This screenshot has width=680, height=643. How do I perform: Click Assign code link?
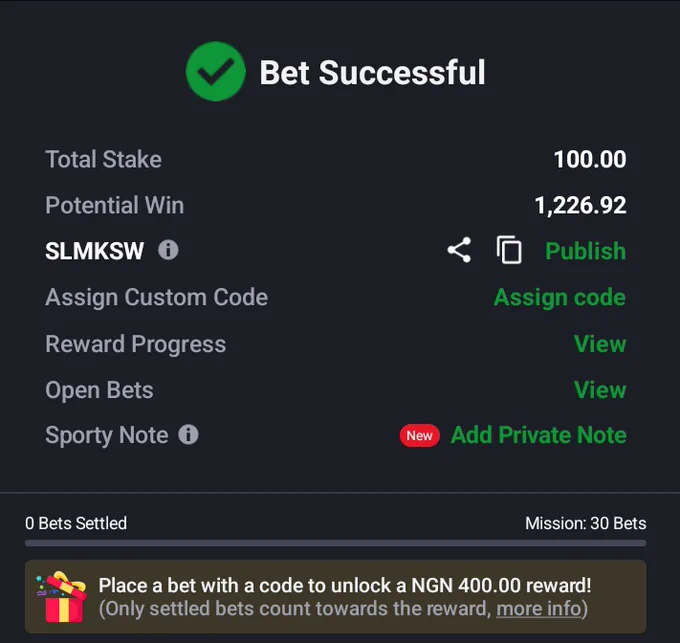[x=560, y=297]
